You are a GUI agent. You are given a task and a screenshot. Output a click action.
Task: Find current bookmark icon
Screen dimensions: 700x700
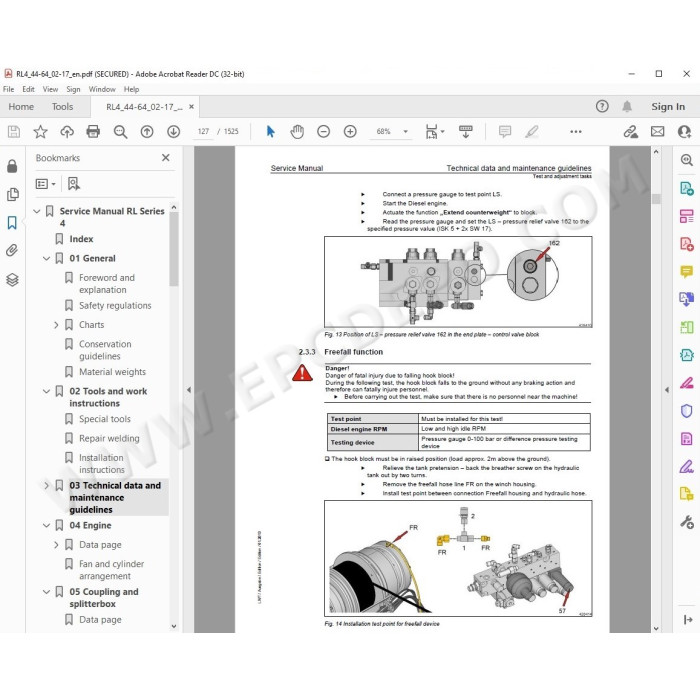tap(74, 183)
